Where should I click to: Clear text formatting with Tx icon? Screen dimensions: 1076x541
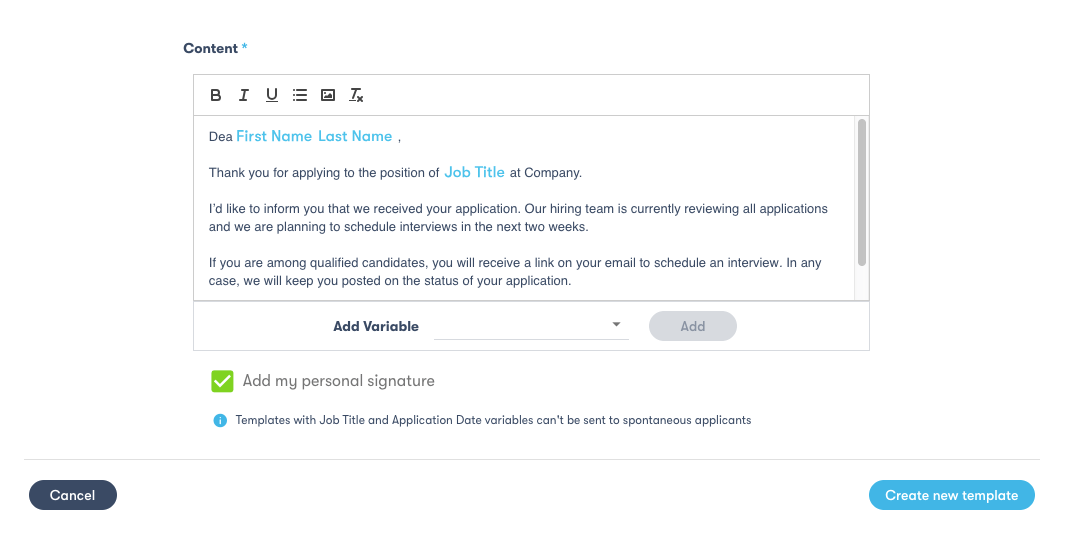[x=356, y=95]
